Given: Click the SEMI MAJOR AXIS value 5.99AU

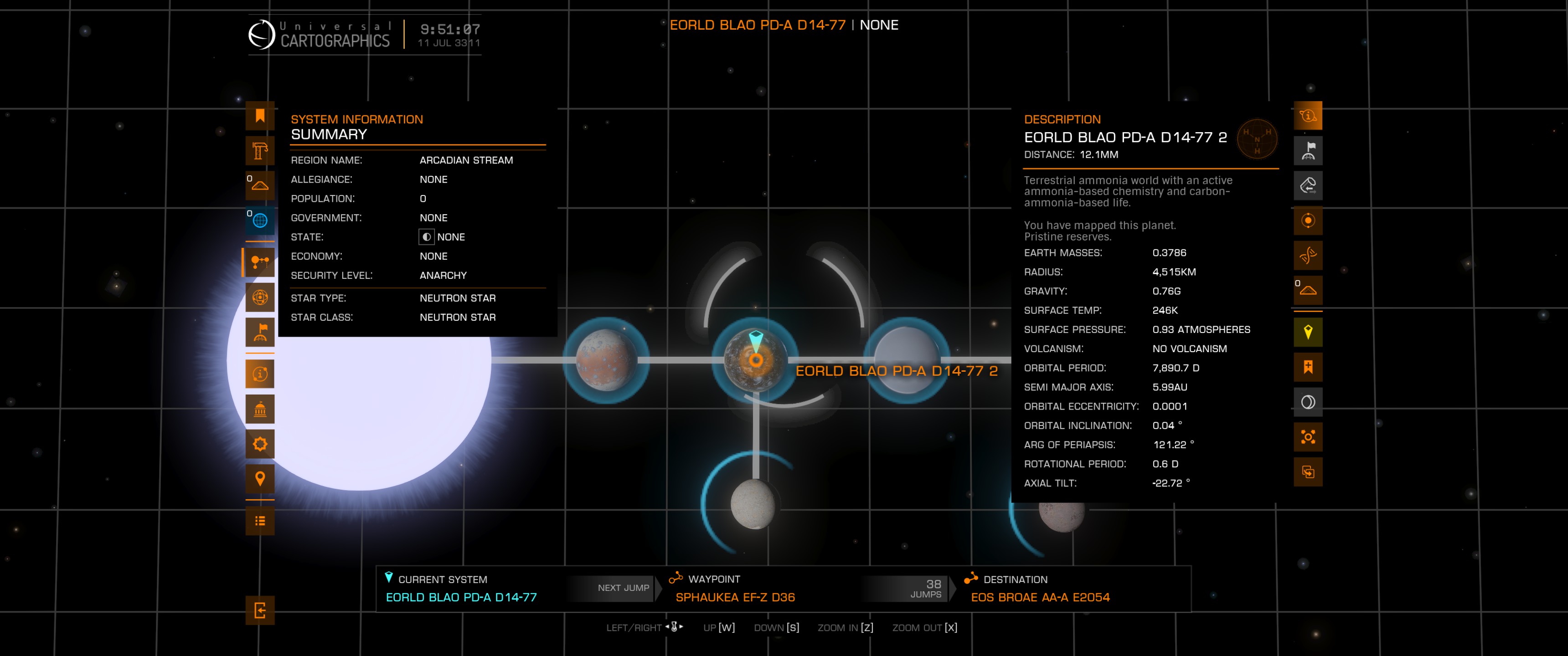Looking at the screenshot, I should [1169, 387].
